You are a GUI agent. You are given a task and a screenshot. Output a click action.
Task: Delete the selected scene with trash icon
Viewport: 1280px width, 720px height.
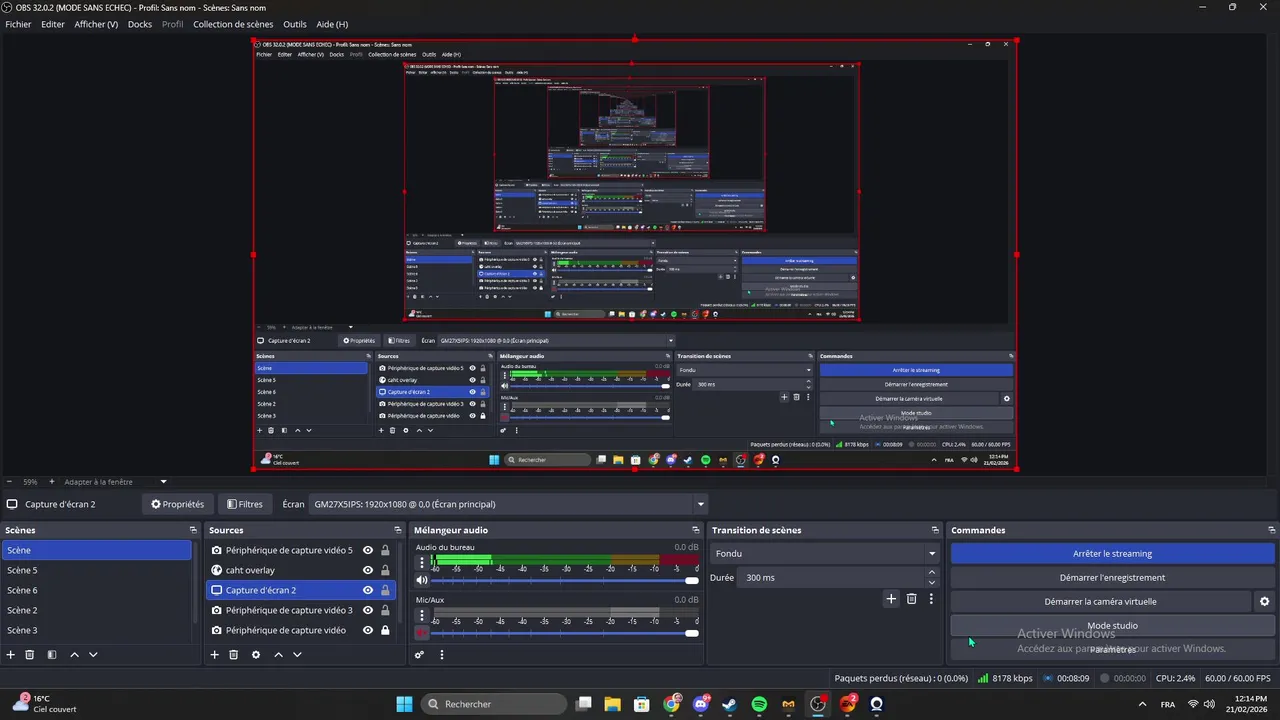30,655
